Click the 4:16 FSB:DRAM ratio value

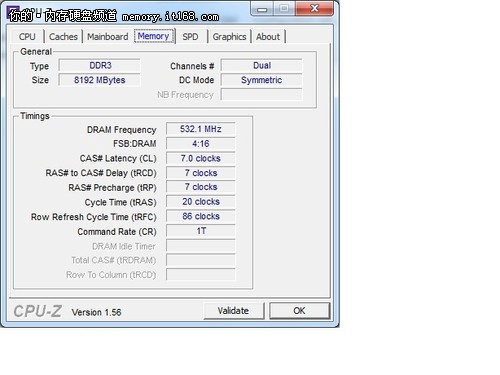201,144
